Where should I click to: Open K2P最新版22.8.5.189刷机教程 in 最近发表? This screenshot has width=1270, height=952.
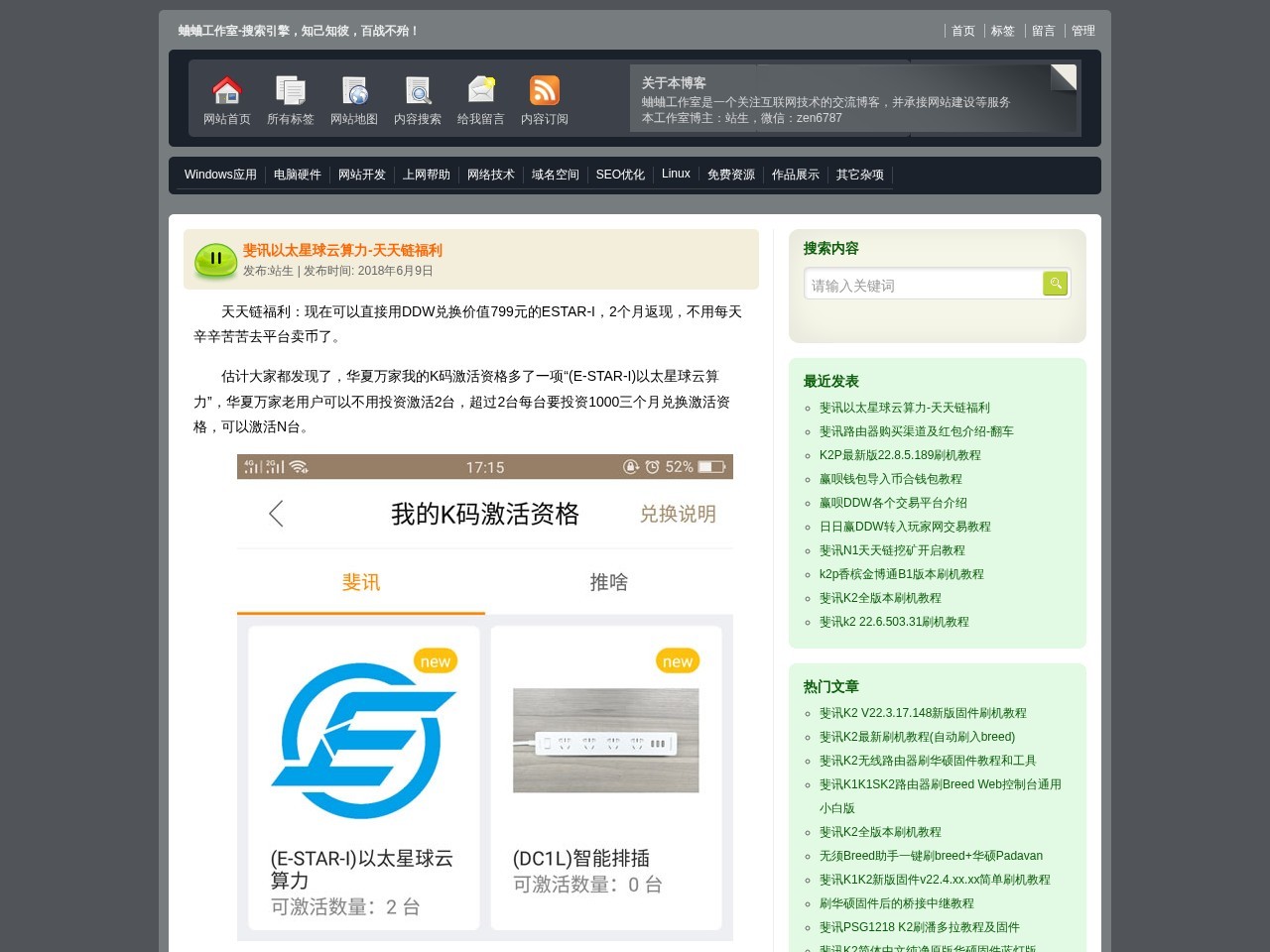pyautogui.click(x=898, y=455)
